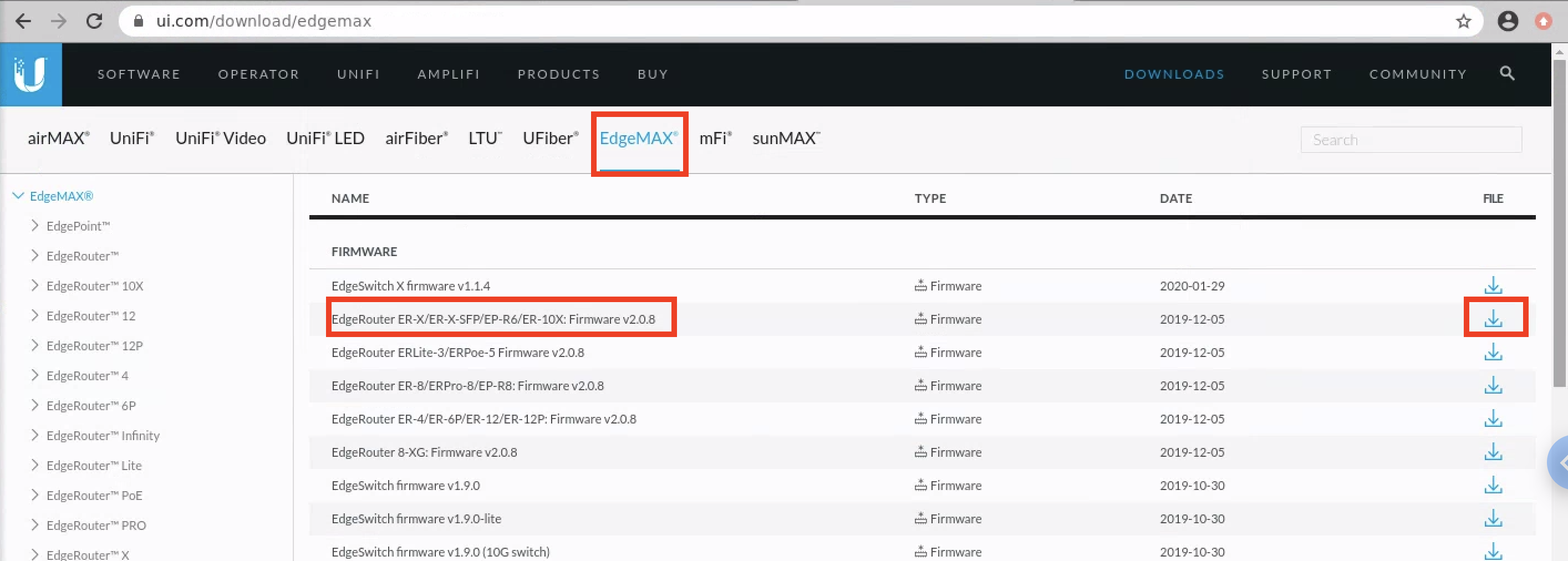Switch to the sunMAX tab
Screen dimensions: 1568x561
[x=786, y=138]
